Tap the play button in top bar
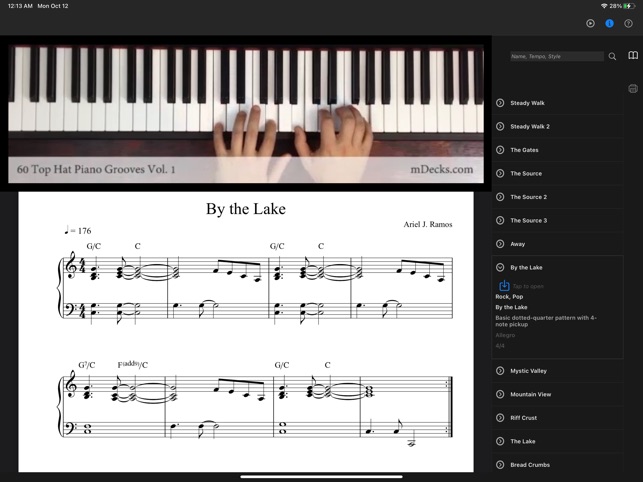 590,23
